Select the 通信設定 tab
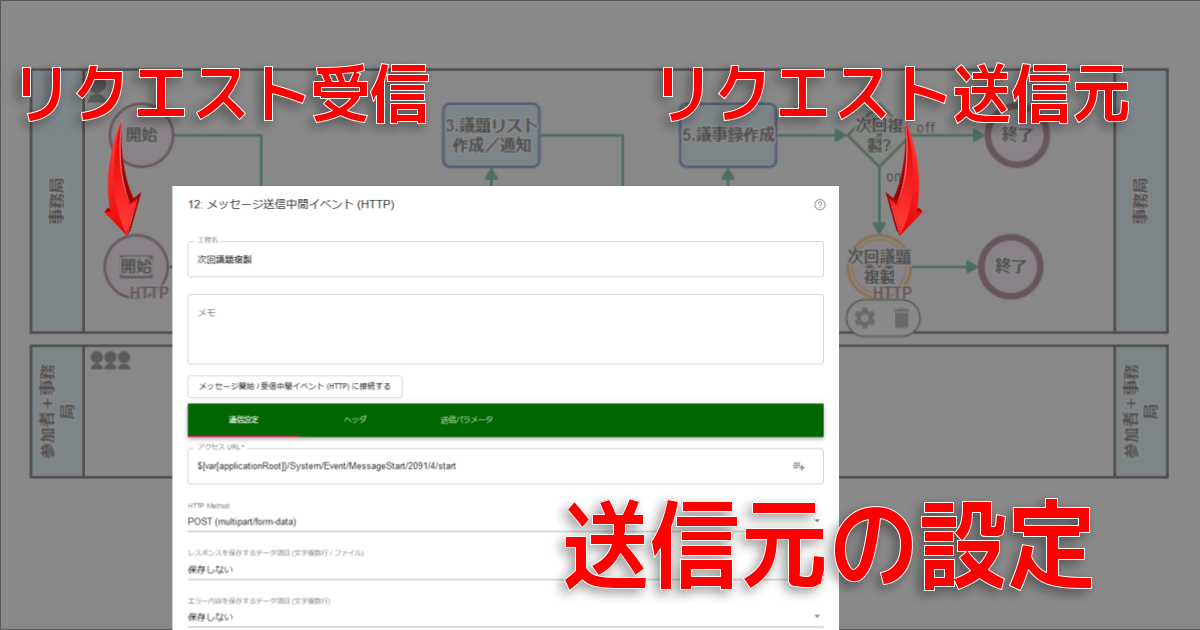The image size is (1200, 630). (x=243, y=420)
